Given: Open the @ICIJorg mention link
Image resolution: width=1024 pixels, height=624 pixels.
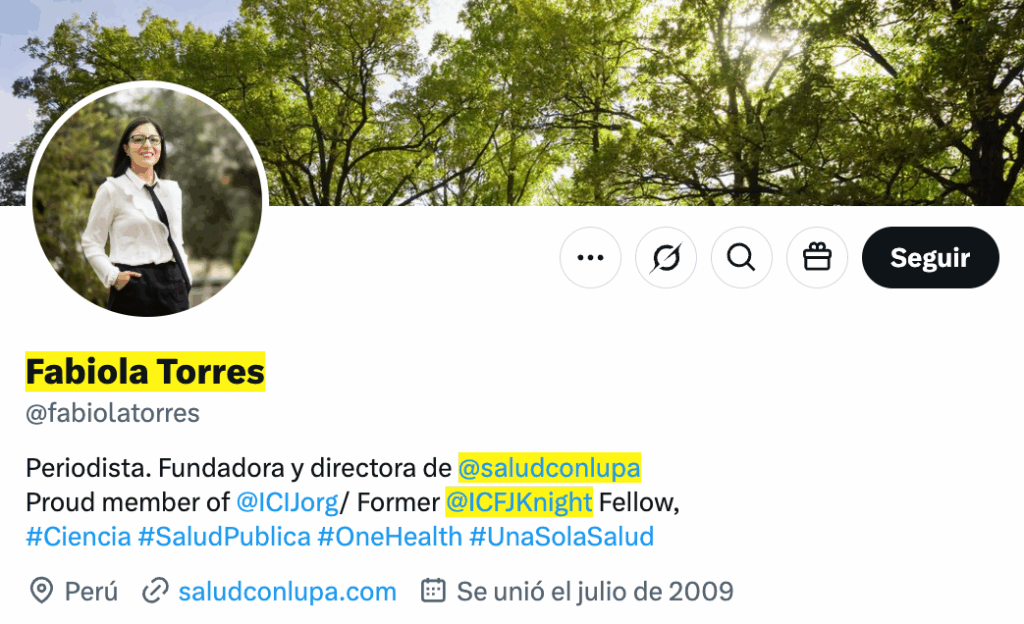Looking at the screenshot, I should pyautogui.click(x=287, y=502).
